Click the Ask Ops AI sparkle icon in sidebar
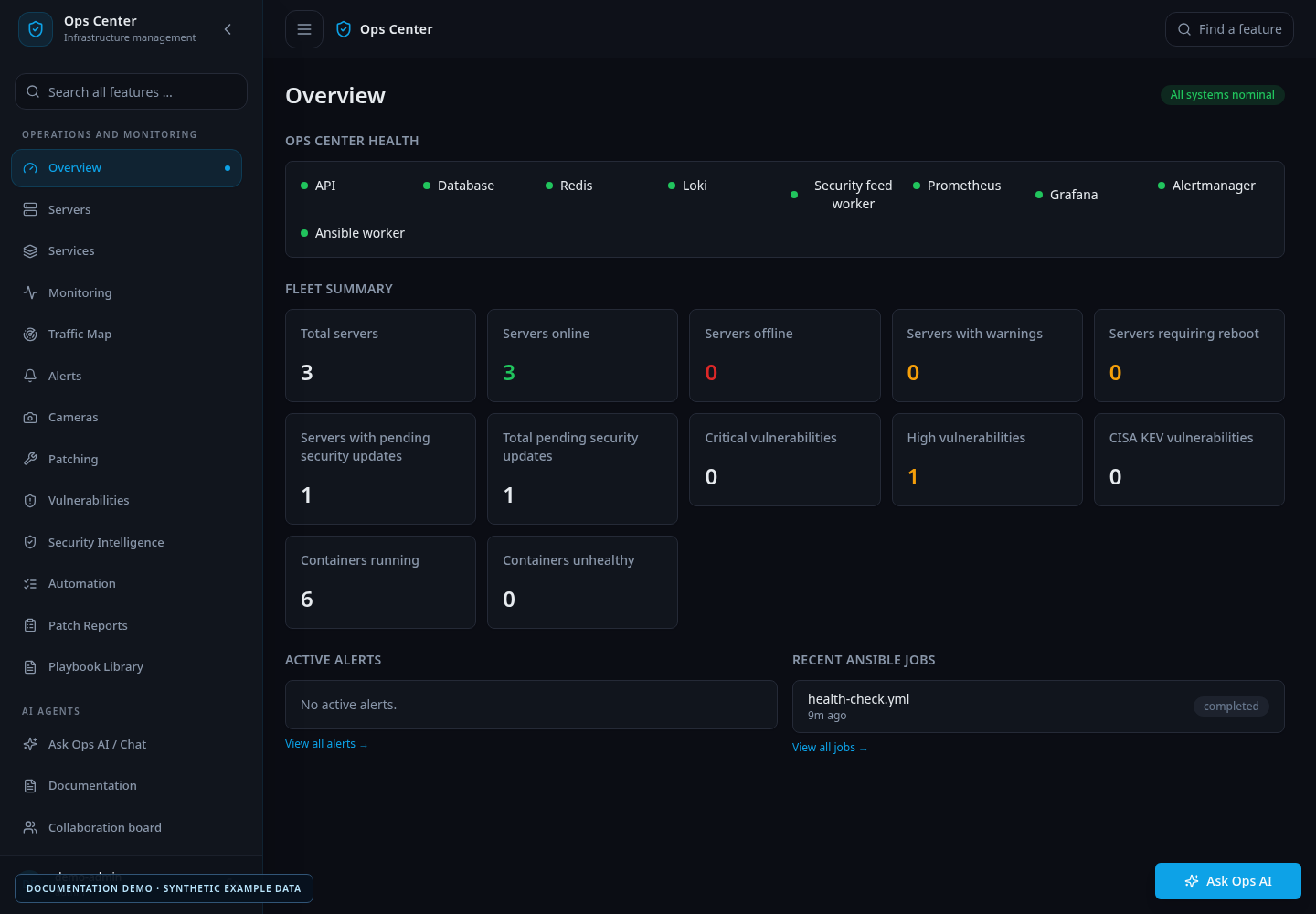 pyautogui.click(x=30, y=744)
